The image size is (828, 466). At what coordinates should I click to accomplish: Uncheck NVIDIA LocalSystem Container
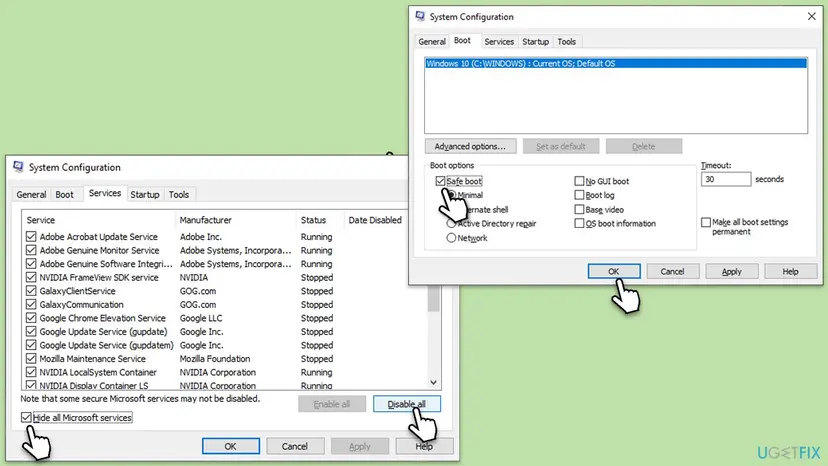point(31,372)
